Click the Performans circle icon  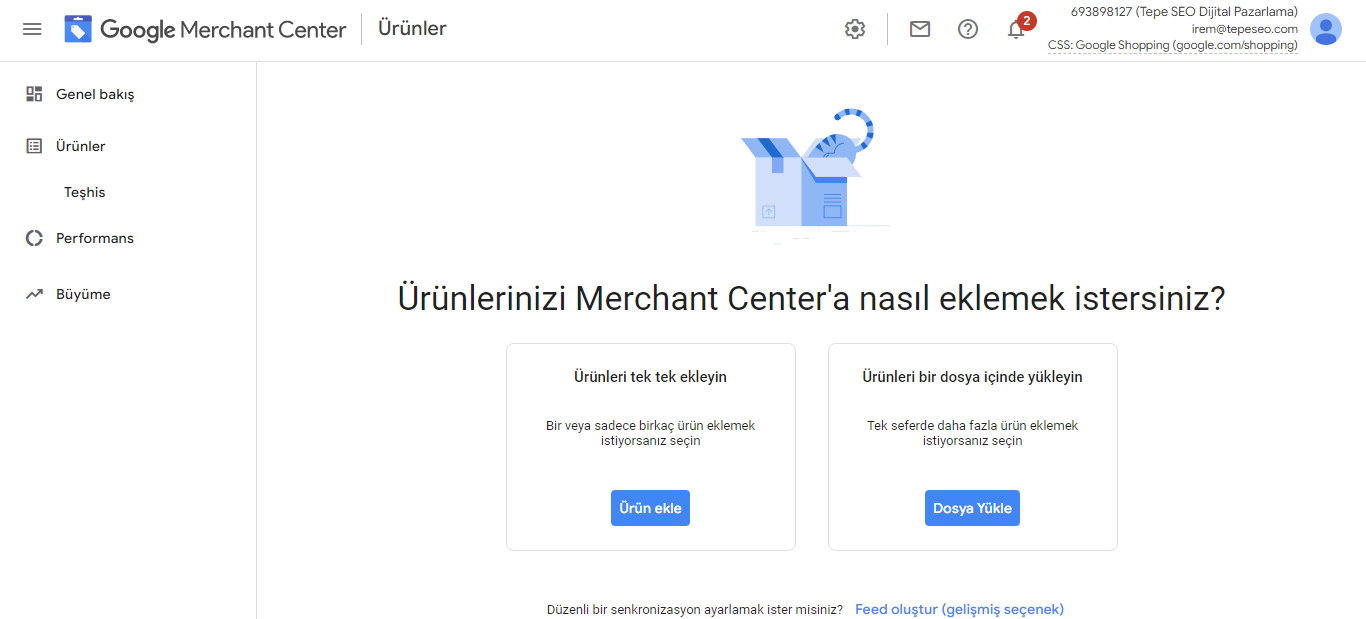pos(34,238)
